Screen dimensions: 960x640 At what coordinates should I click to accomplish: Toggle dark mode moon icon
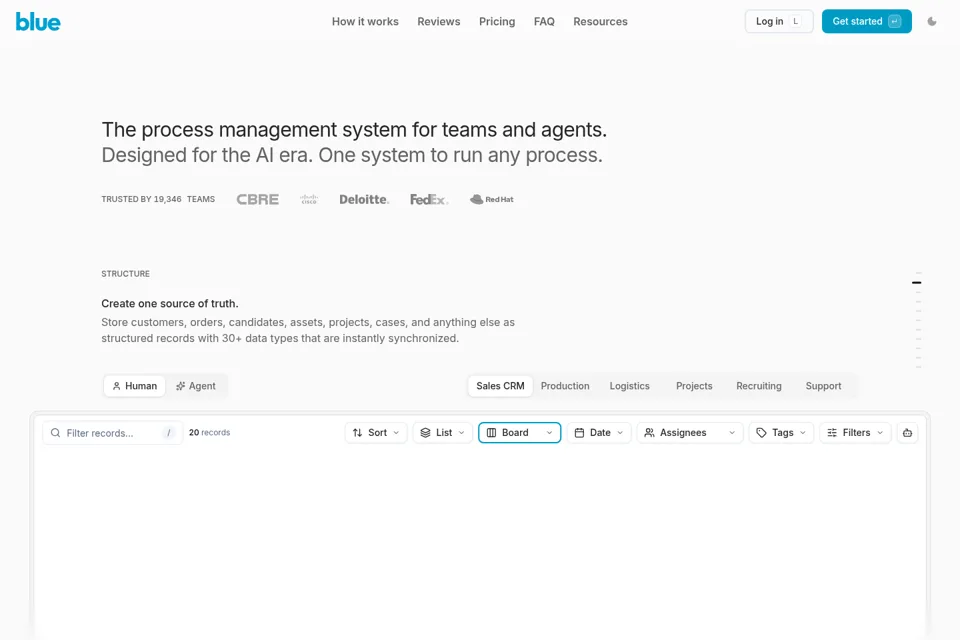click(932, 21)
